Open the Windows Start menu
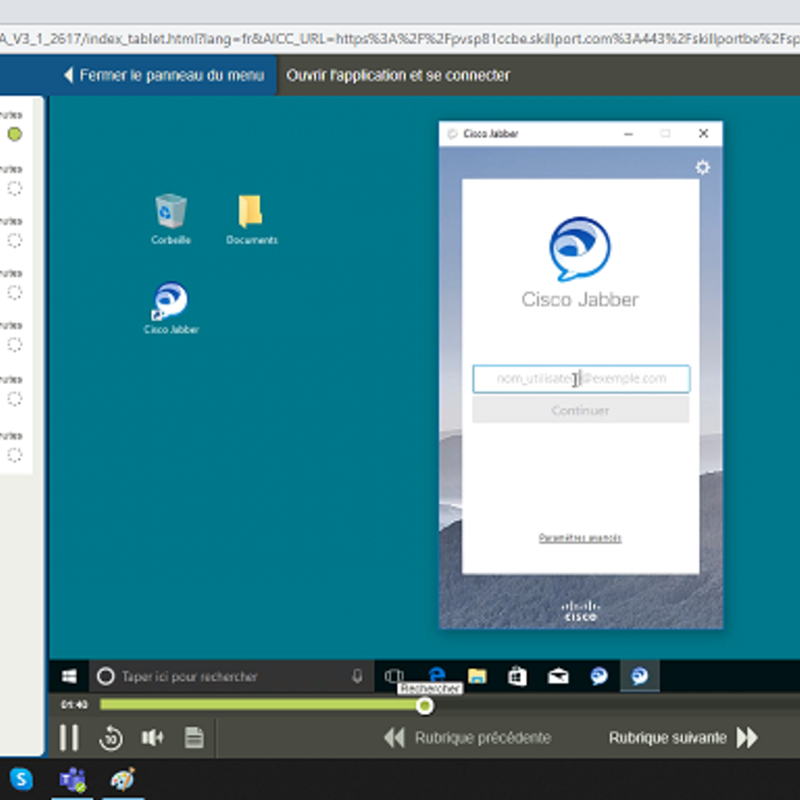The width and height of the screenshot is (800, 800). [69, 677]
